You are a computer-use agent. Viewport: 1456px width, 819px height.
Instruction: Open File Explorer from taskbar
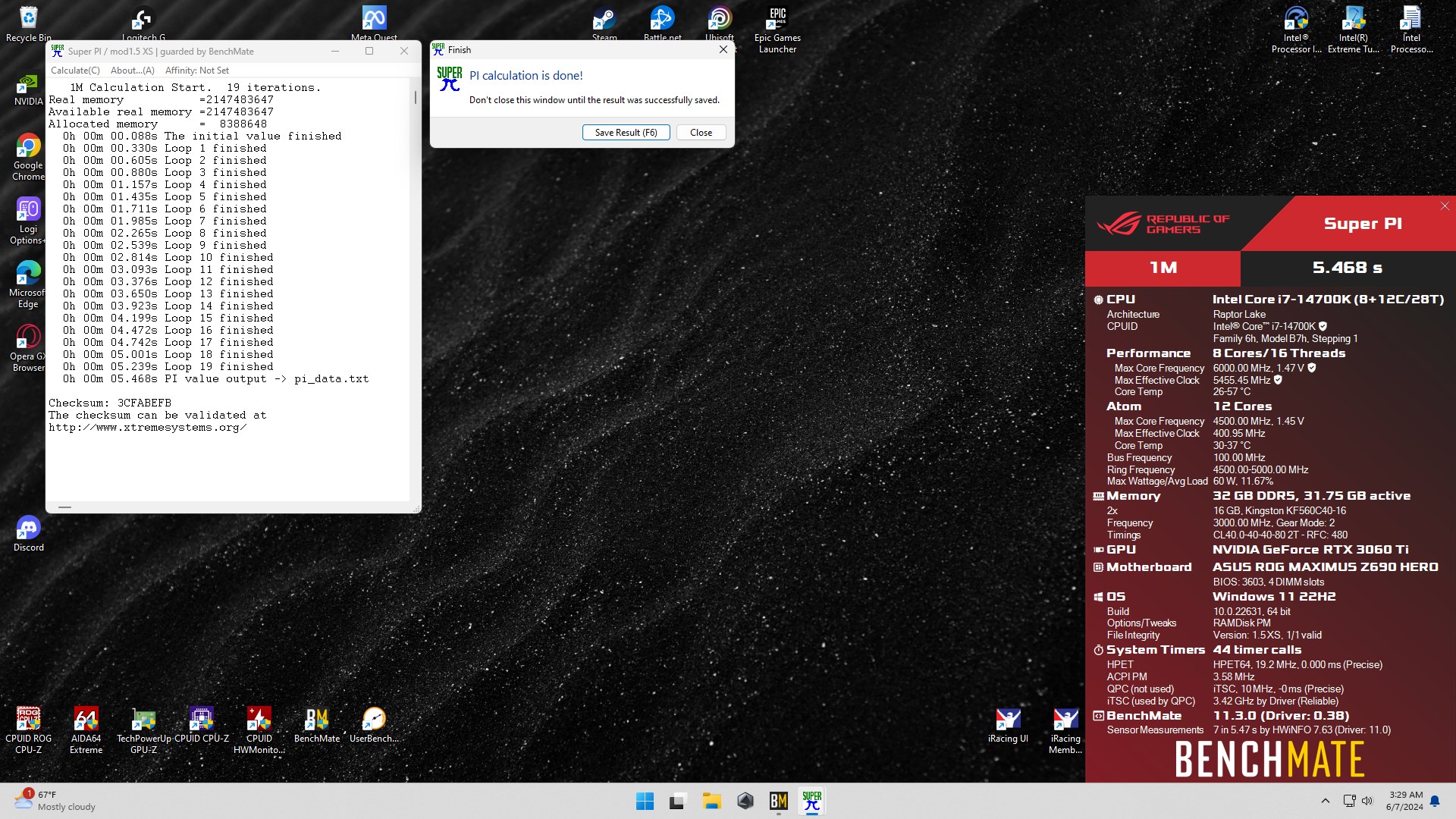[711, 801]
